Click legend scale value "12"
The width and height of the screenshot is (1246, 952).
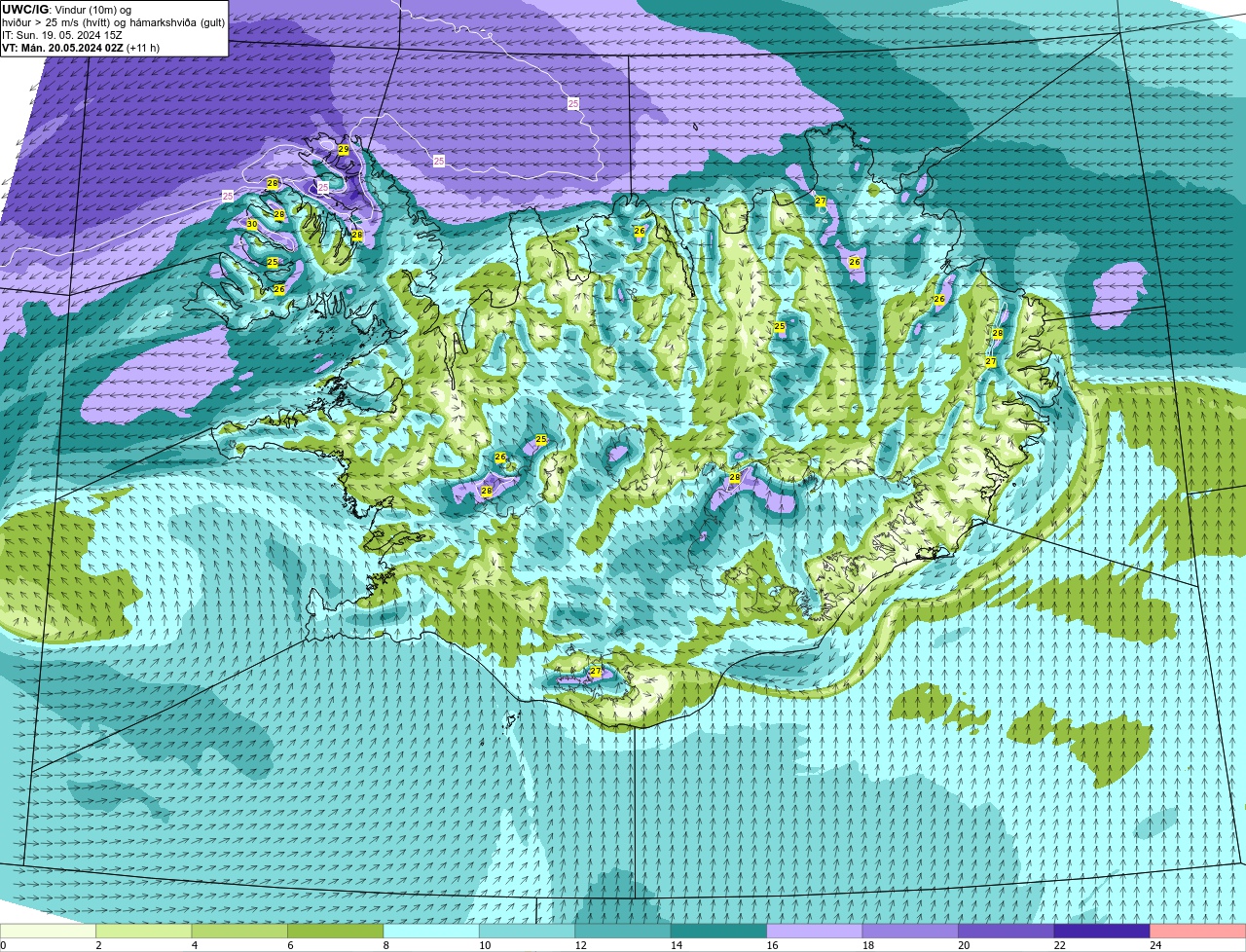pyautogui.click(x=580, y=945)
